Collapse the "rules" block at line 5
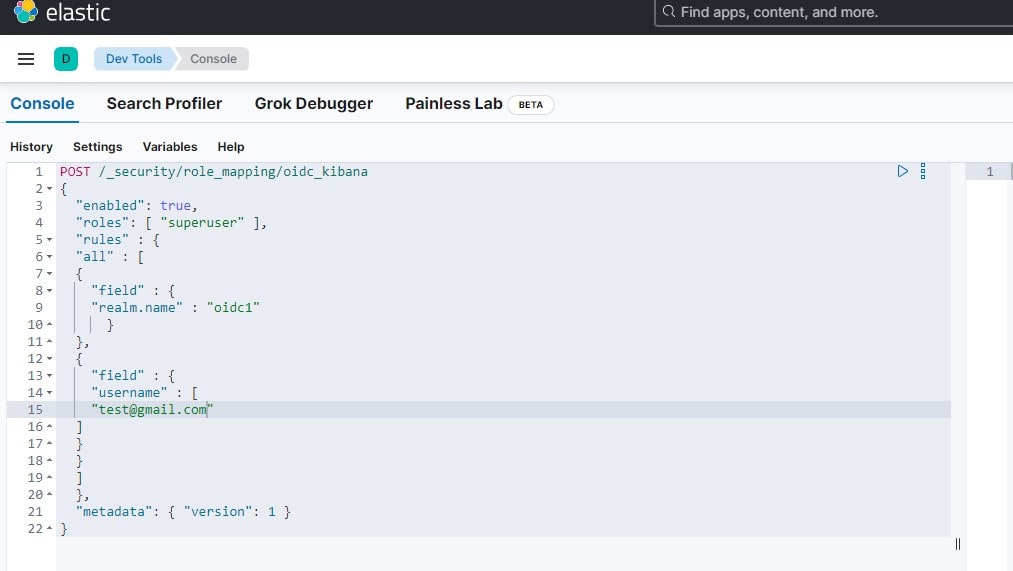 click(x=49, y=240)
